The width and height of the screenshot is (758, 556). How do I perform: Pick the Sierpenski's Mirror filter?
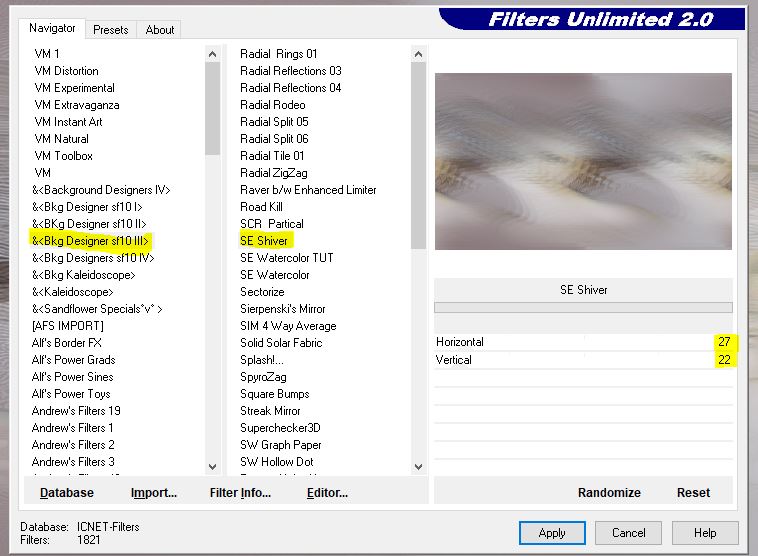tap(283, 309)
